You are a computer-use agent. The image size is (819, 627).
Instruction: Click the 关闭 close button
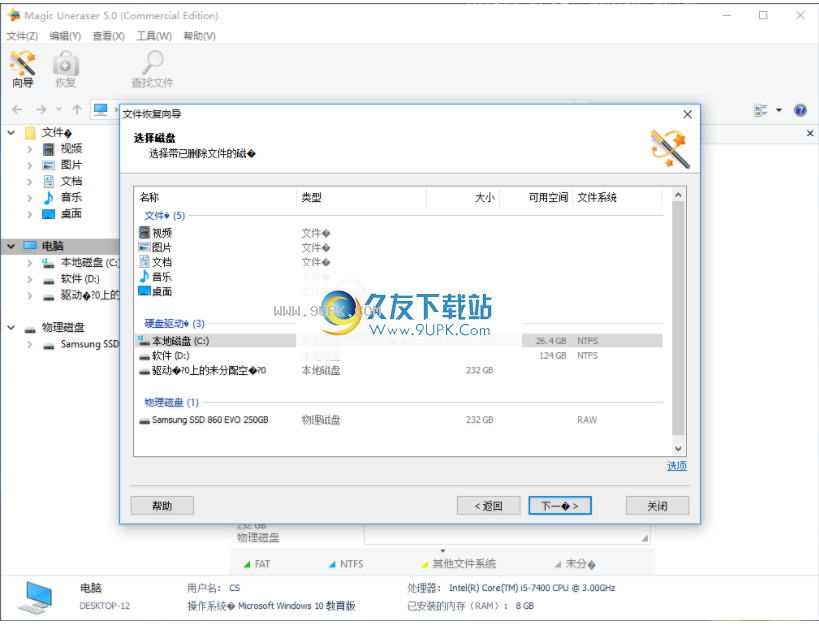(x=657, y=506)
